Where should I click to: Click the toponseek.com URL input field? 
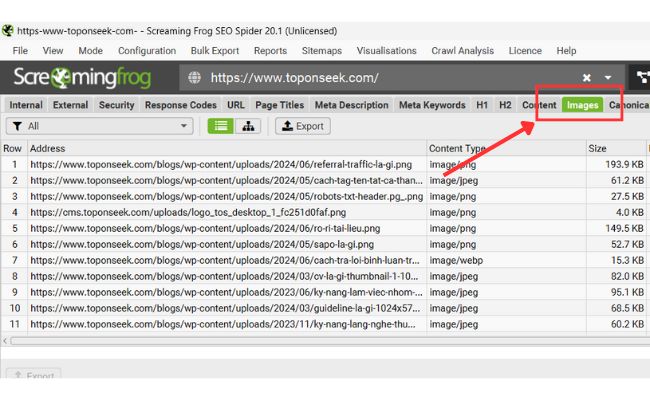pos(390,77)
